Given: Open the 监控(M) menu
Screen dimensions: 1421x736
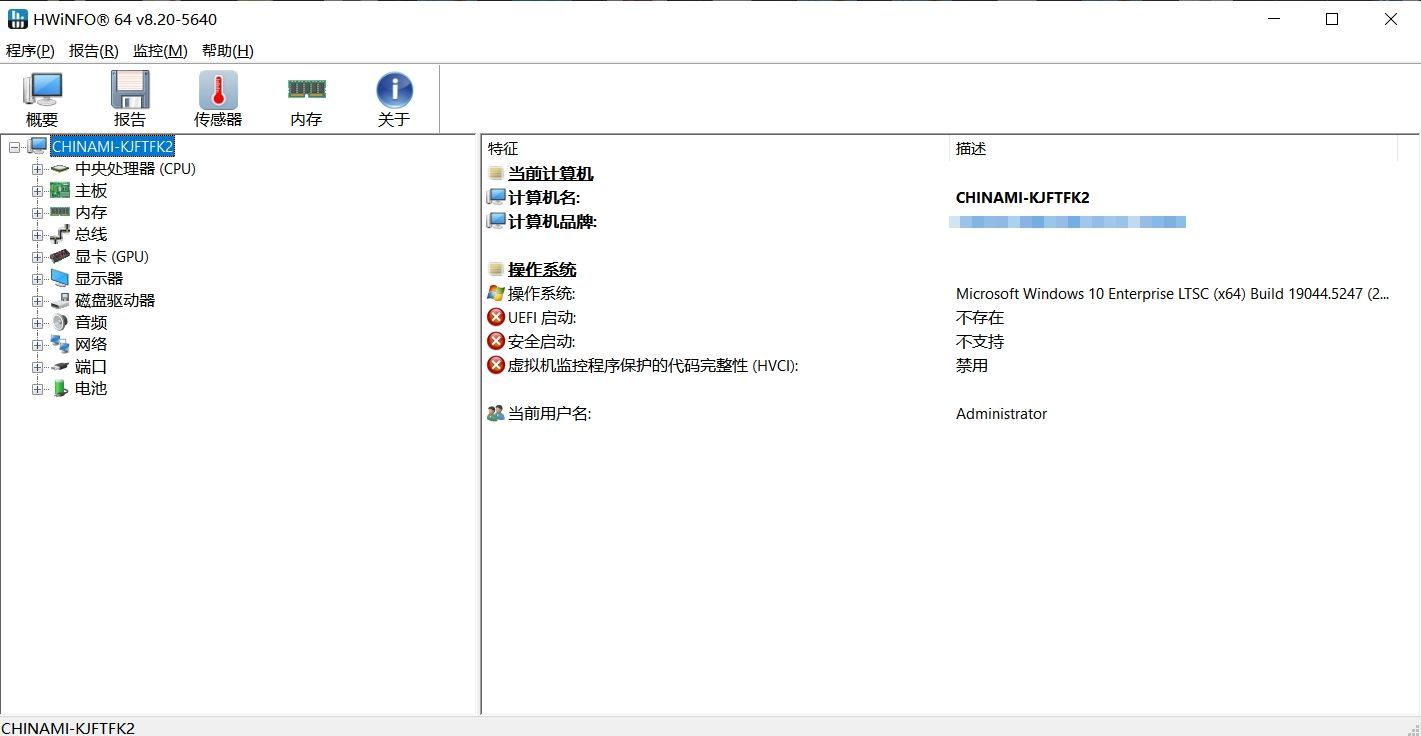Looking at the screenshot, I should 160,51.
